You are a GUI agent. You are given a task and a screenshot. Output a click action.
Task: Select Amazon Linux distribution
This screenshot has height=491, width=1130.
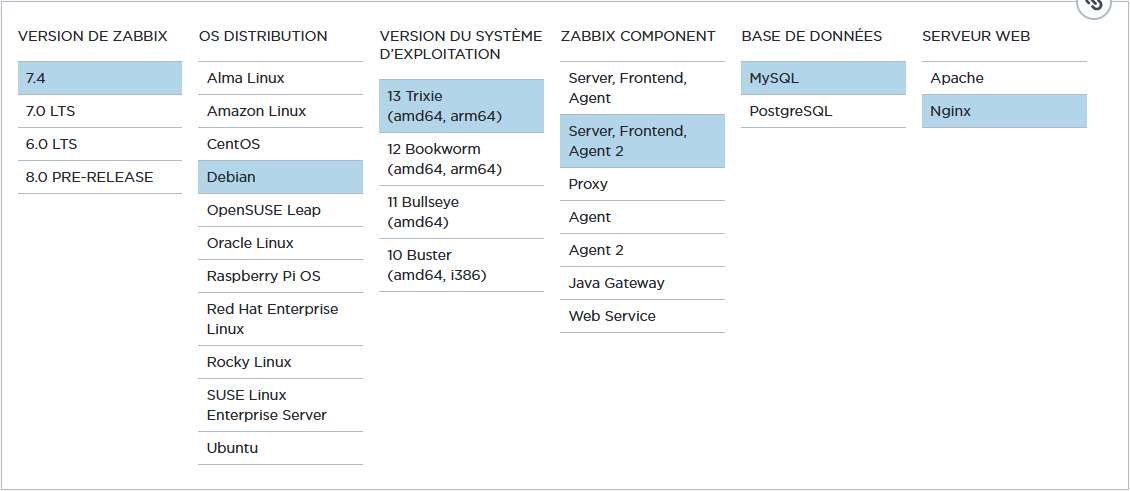coord(280,111)
